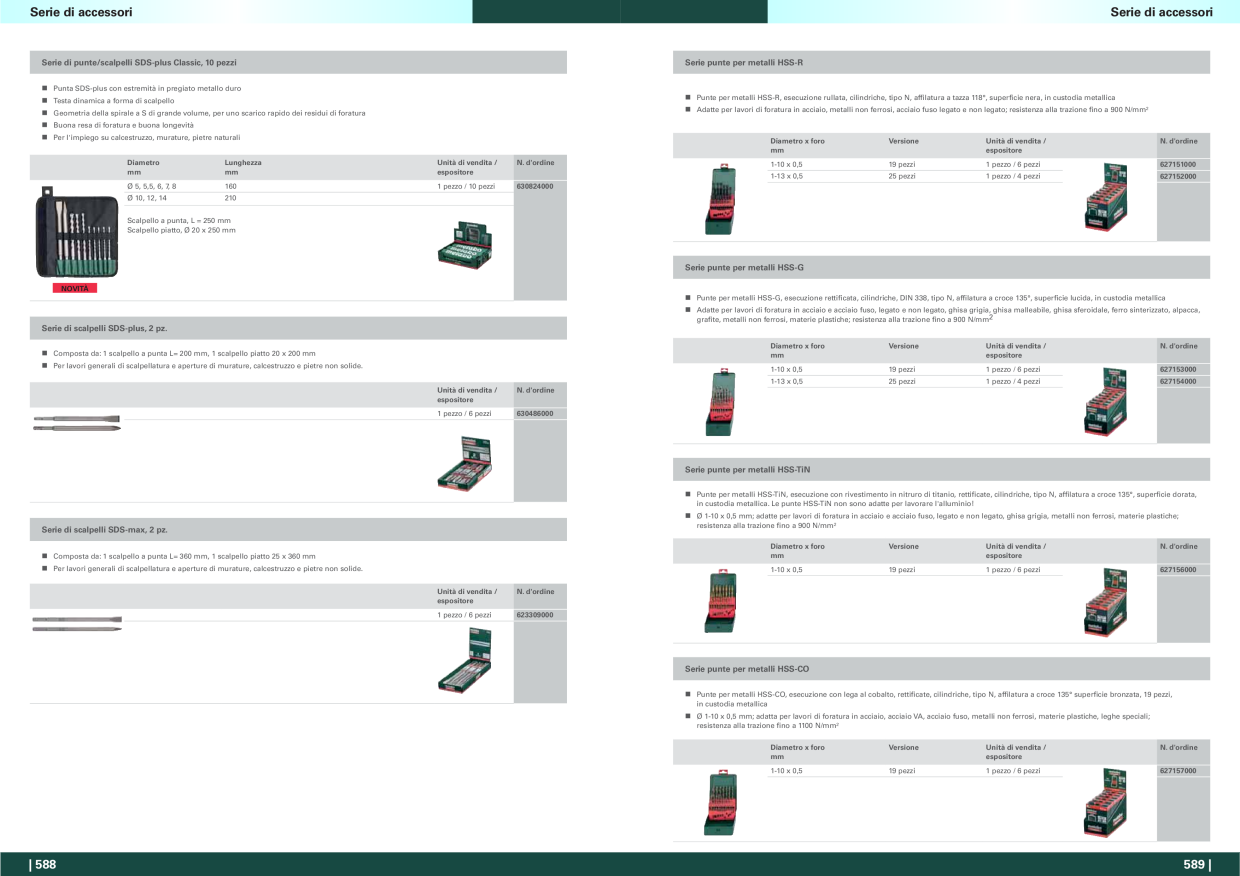Click '1 pezzo / 4 pezzi' in the HSS-R table
Viewport: 1240px width, 876px height.
[1013, 176]
